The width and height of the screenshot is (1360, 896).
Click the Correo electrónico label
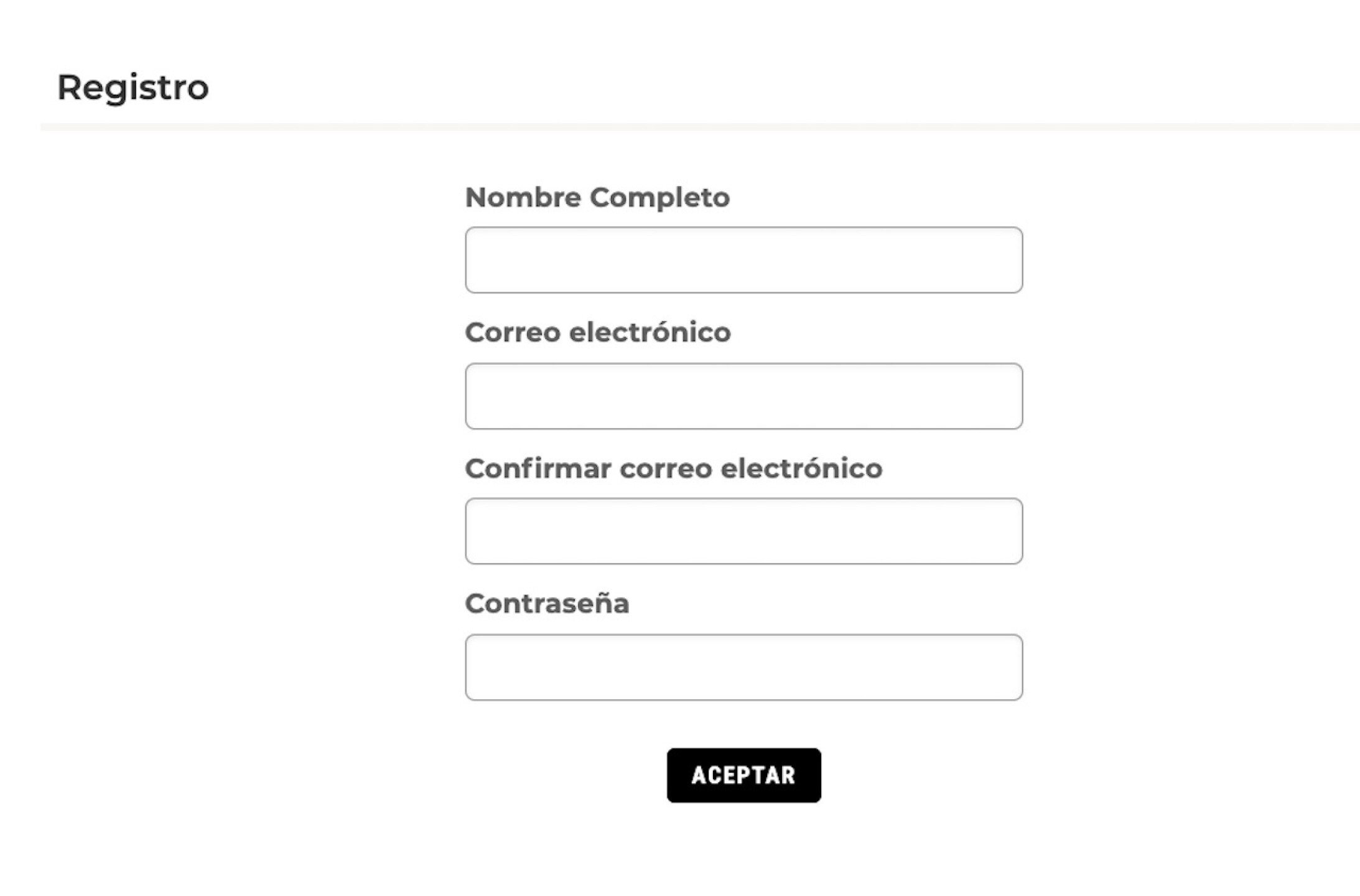click(x=597, y=332)
